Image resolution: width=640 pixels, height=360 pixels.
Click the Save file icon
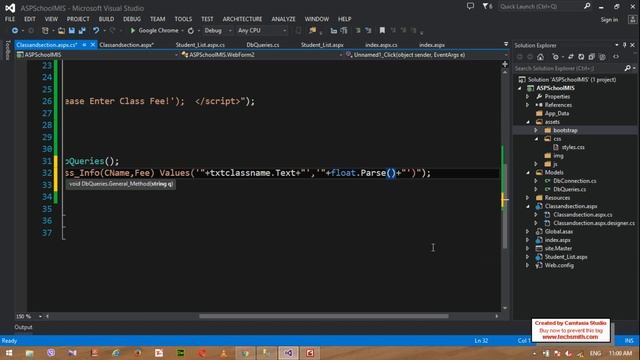pyautogui.click(x=71, y=31)
